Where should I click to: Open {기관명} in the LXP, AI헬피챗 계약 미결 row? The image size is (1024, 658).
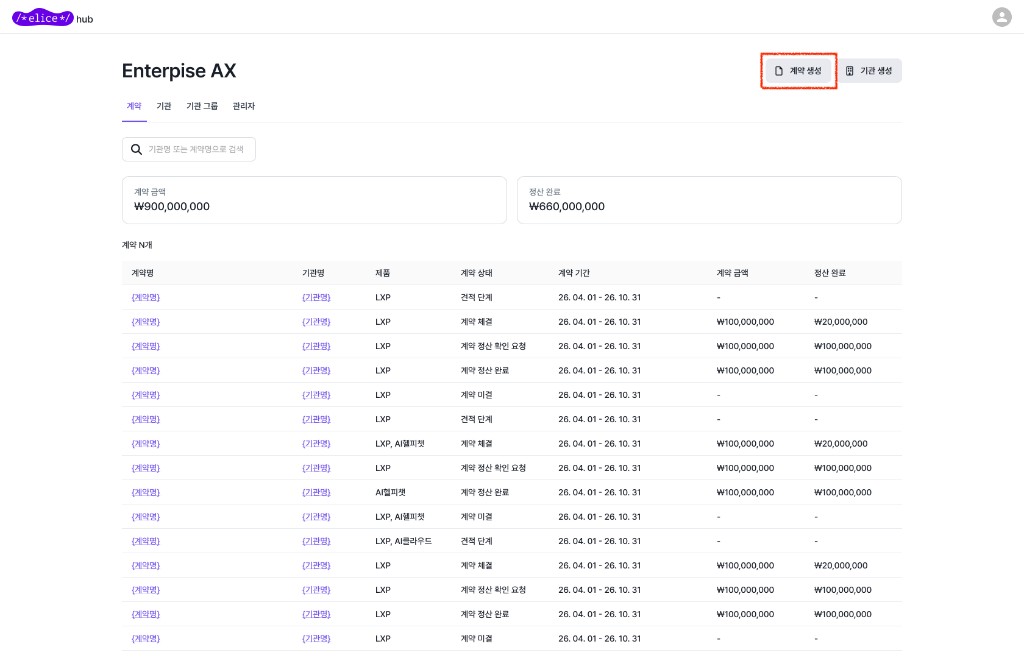click(317, 516)
